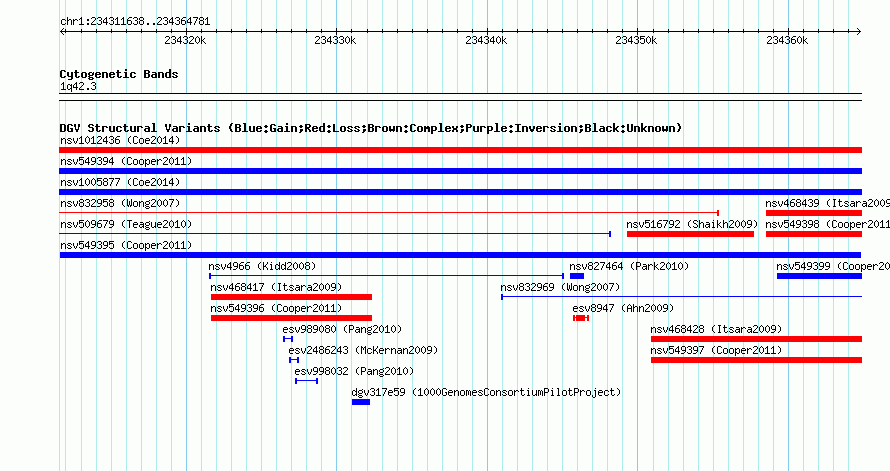Select the nsv549394 (Cooper2011) blue bar
890x471 pixels.
click(460, 171)
